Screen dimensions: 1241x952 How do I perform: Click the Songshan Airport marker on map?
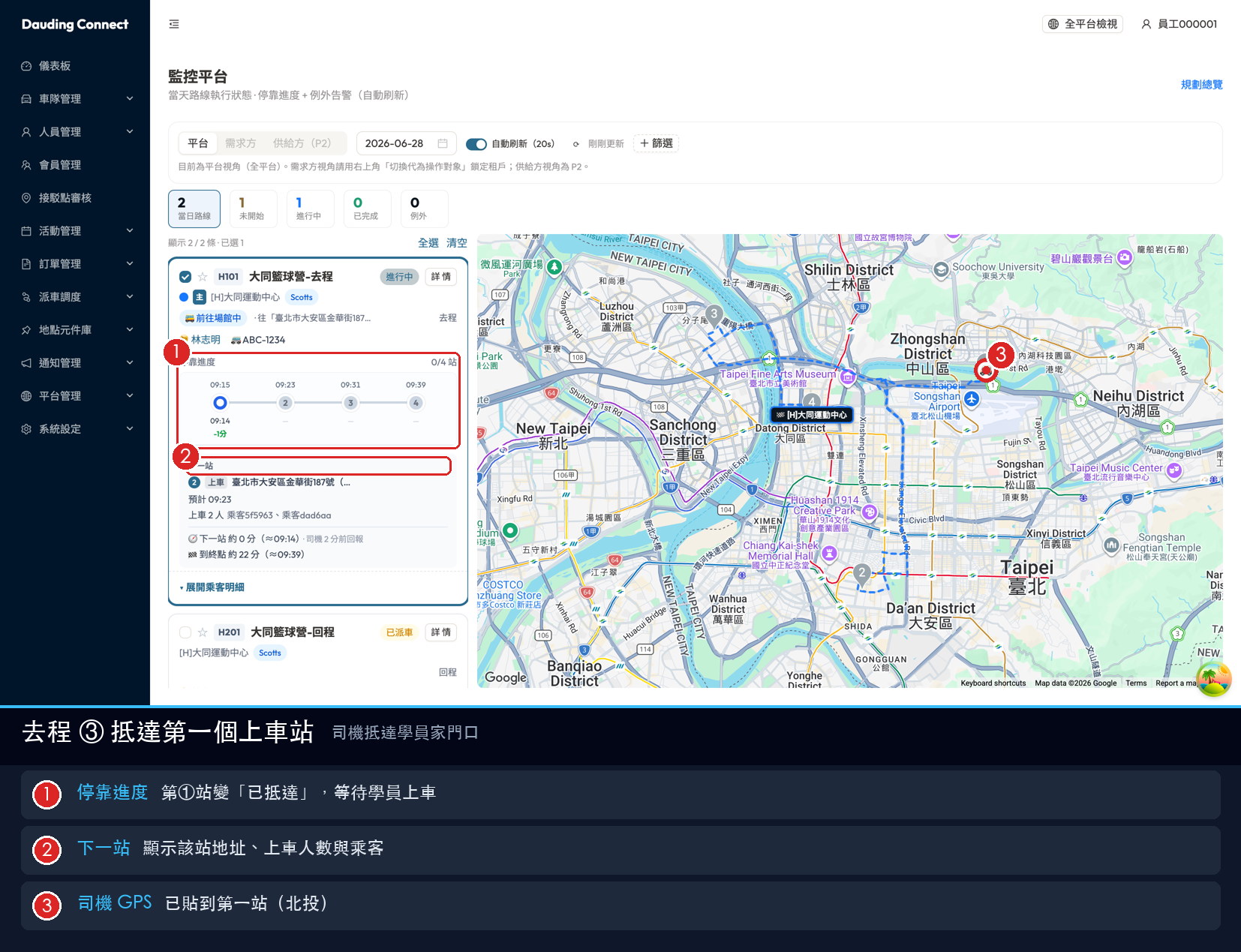(x=972, y=398)
